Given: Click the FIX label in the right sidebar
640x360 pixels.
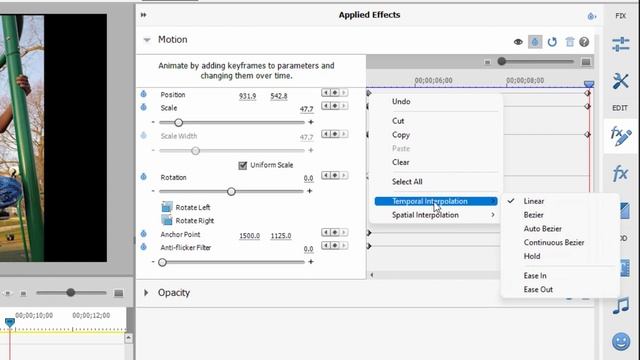Looking at the screenshot, I should tap(620, 16).
